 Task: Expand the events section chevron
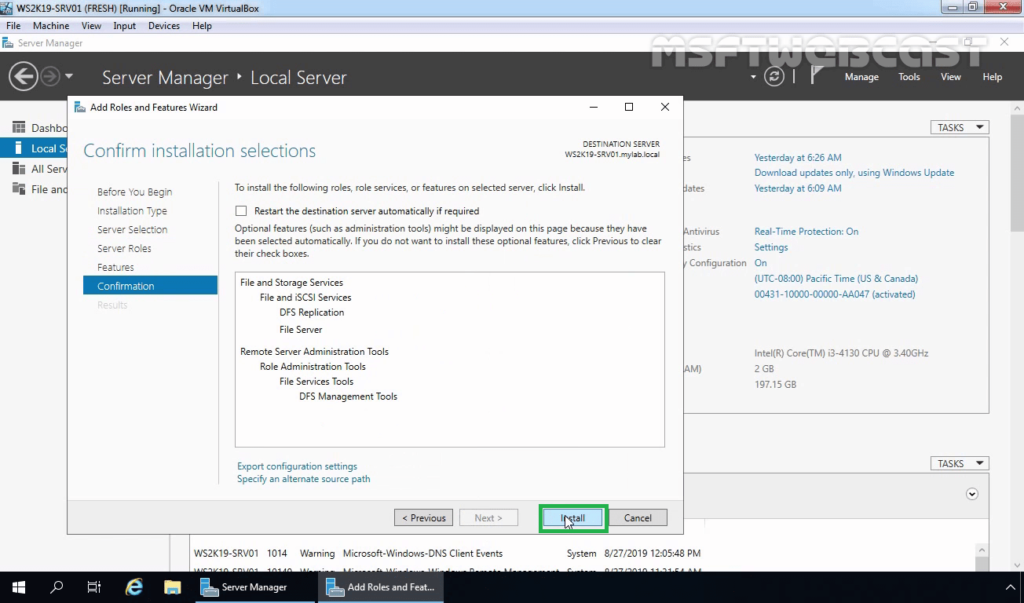pyautogui.click(x=972, y=494)
